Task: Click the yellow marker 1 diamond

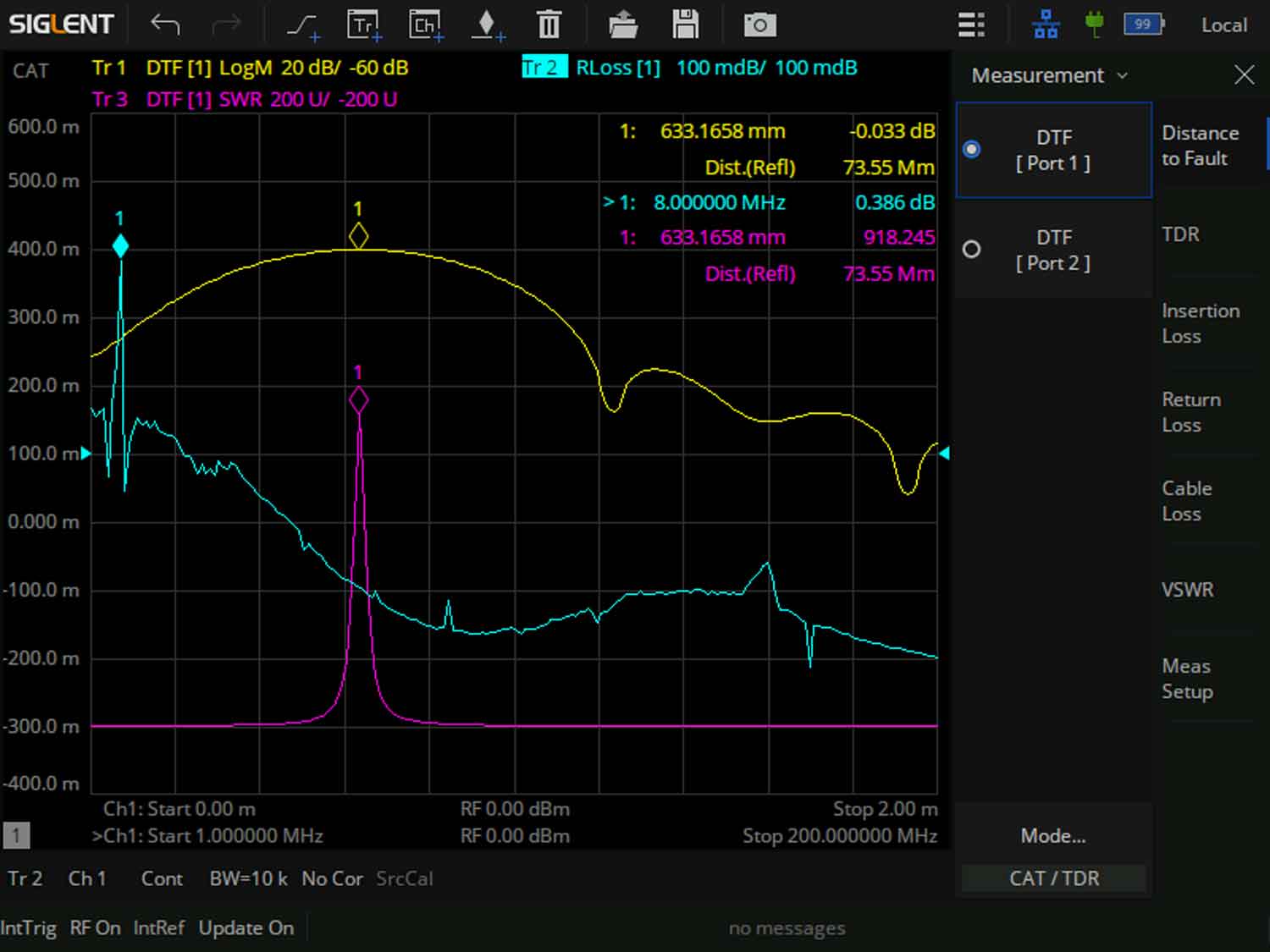Action: coord(358,236)
